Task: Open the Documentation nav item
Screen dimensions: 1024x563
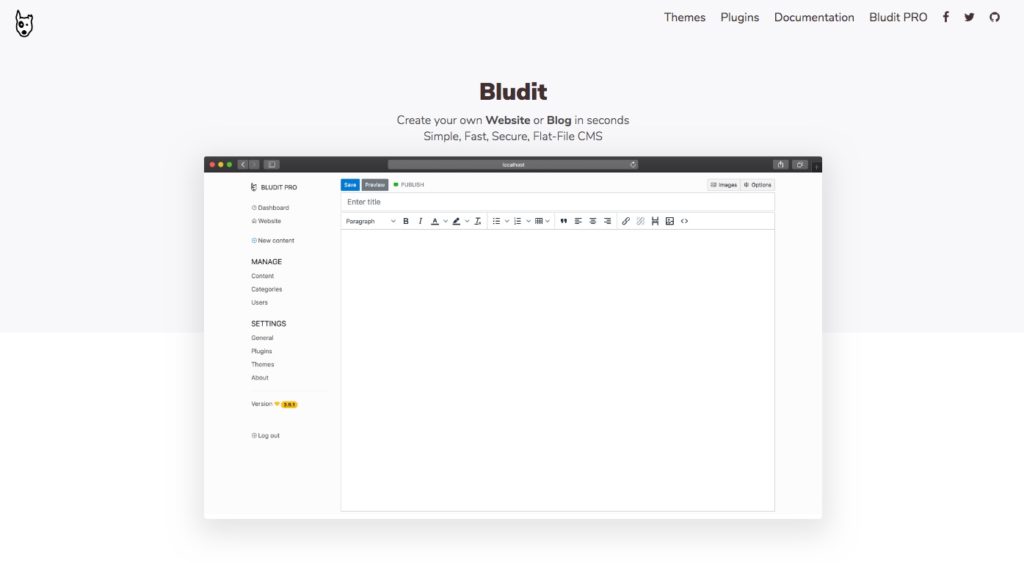Action: (x=814, y=18)
